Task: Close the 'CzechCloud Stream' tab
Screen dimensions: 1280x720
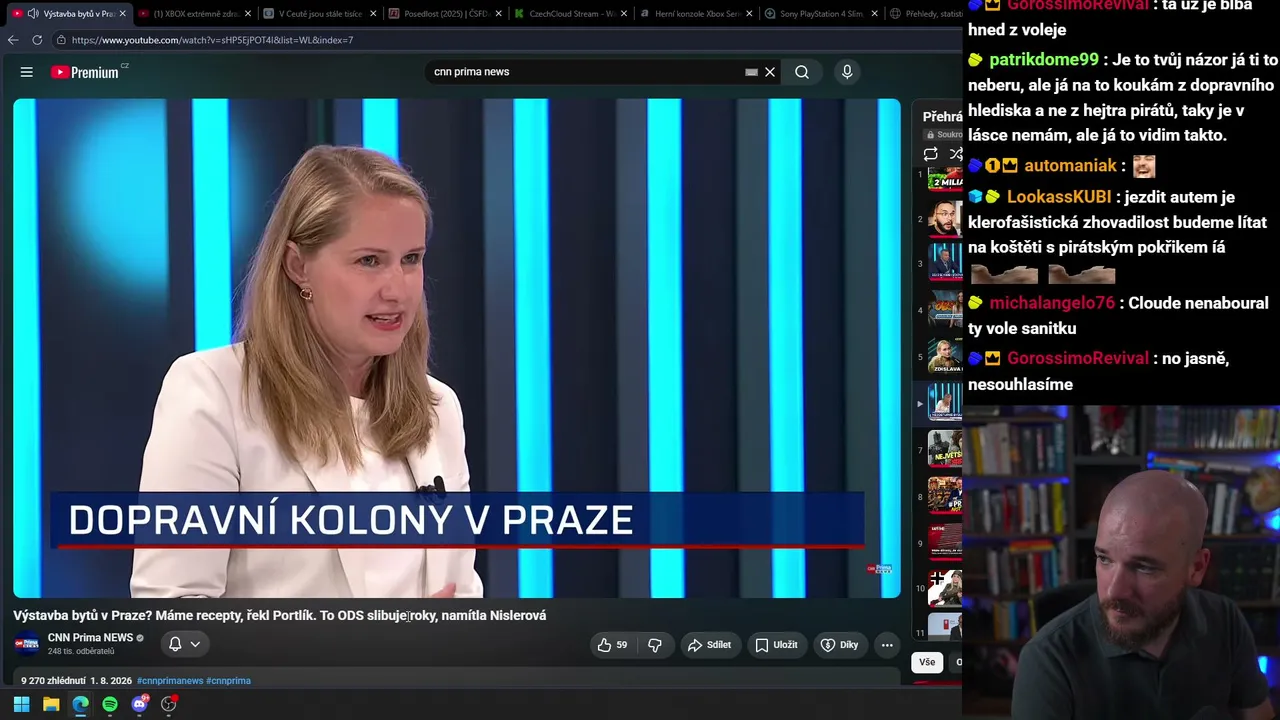Action: [x=623, y=14]
